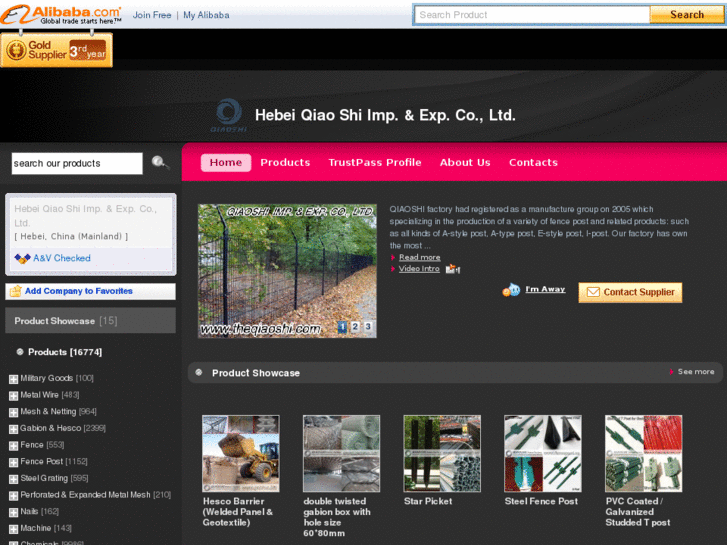
Task: Click the Add Company to Favorites star icon
Action: pyautogui.click(x=16, y=291)
